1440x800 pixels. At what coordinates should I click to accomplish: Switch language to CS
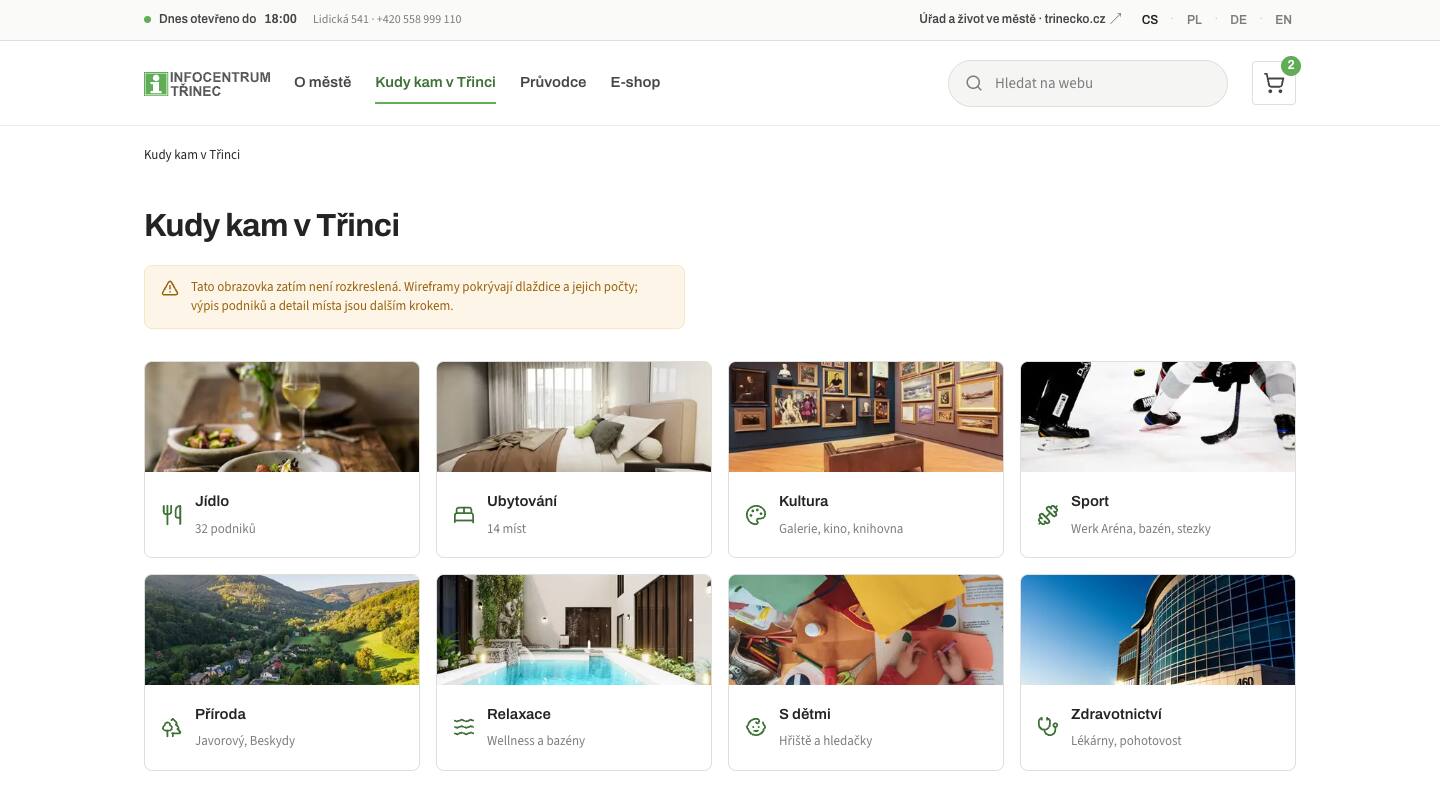[1150, 19]
